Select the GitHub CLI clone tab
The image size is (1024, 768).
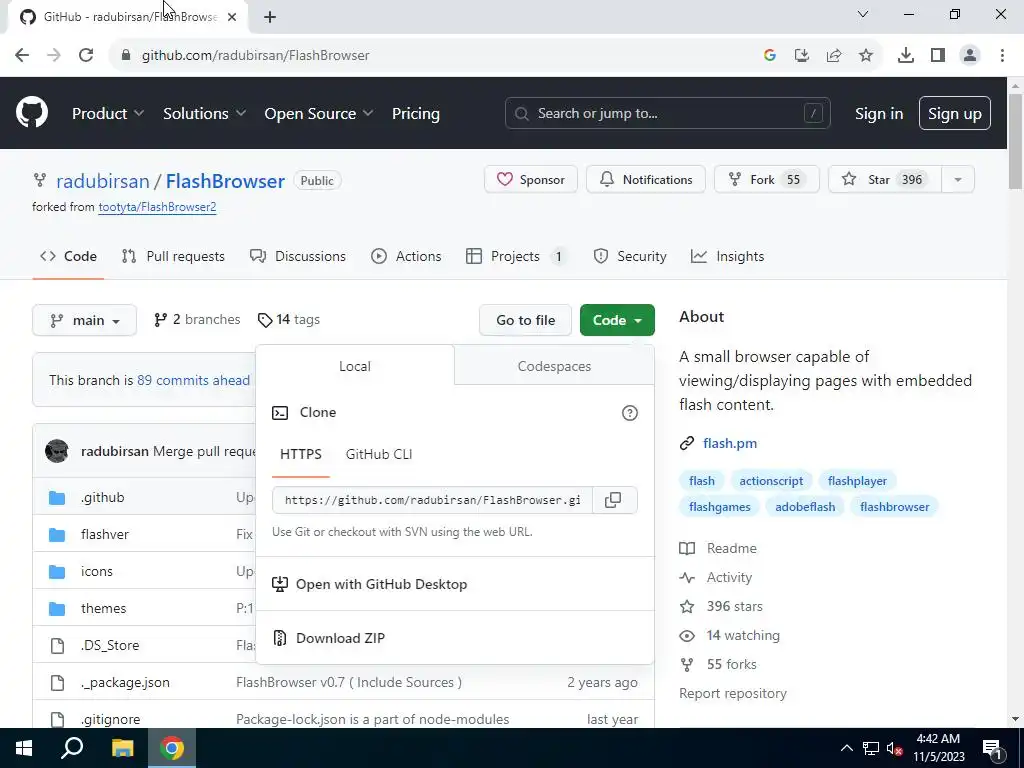click(x=379, y=455)
